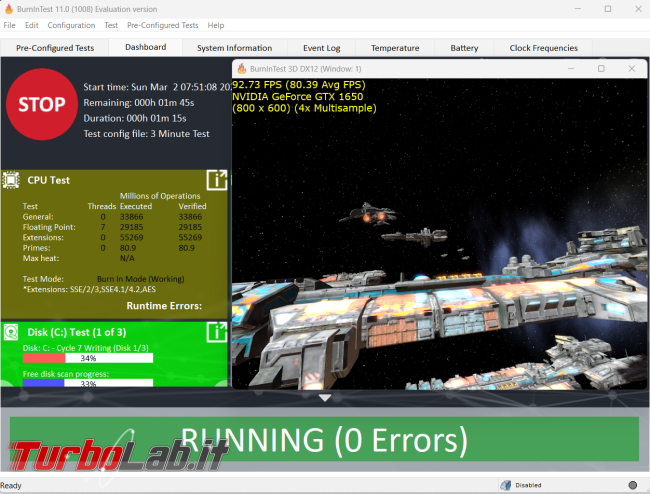Click the free disk scan 33% progress bar
This screenshot has width=650, height=494.
click(88, 383)
